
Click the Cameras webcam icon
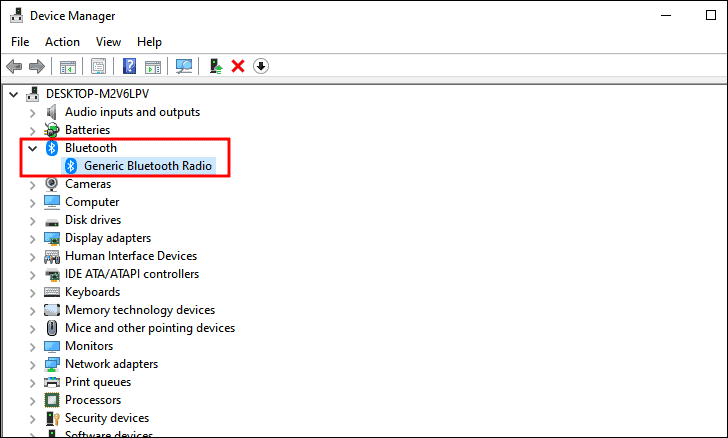(x=52, y=184)
